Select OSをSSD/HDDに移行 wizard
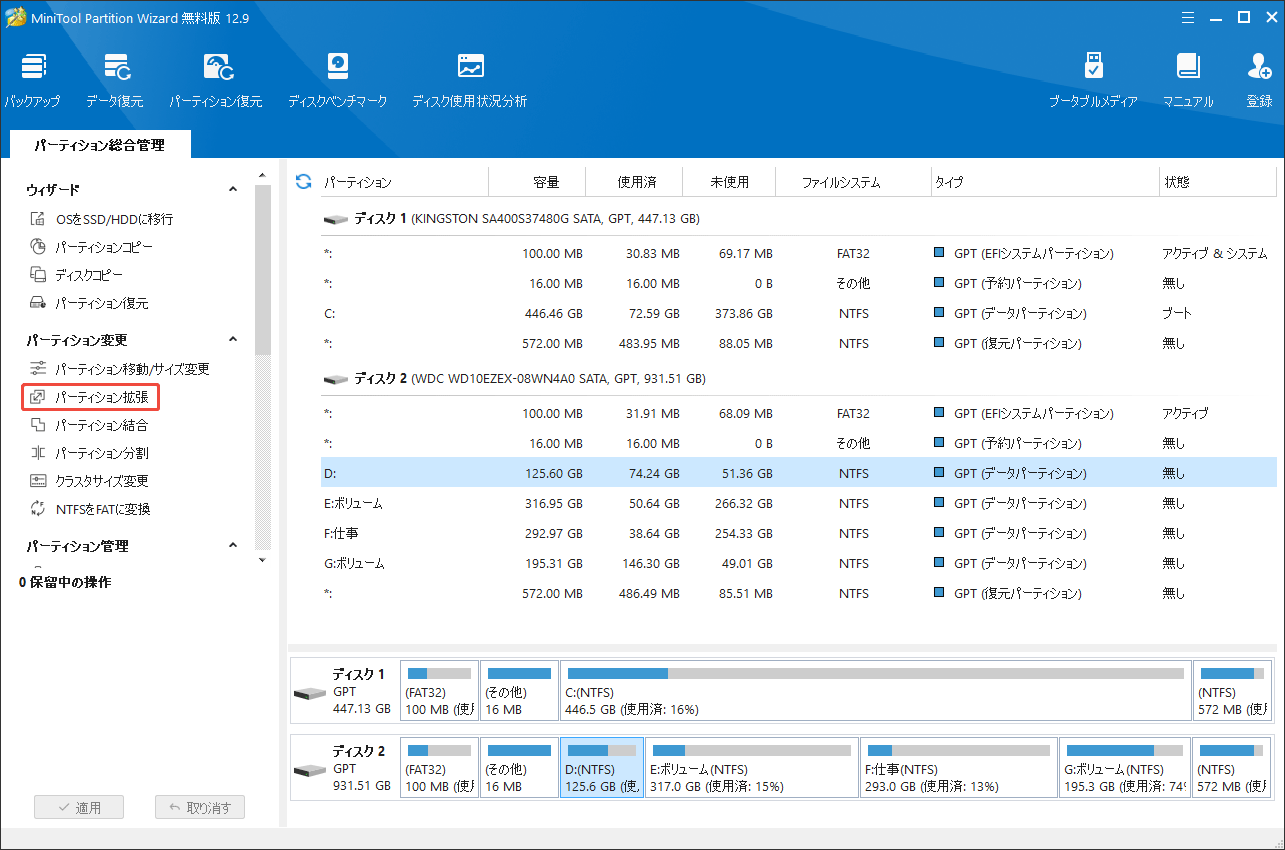 (101, 219)
